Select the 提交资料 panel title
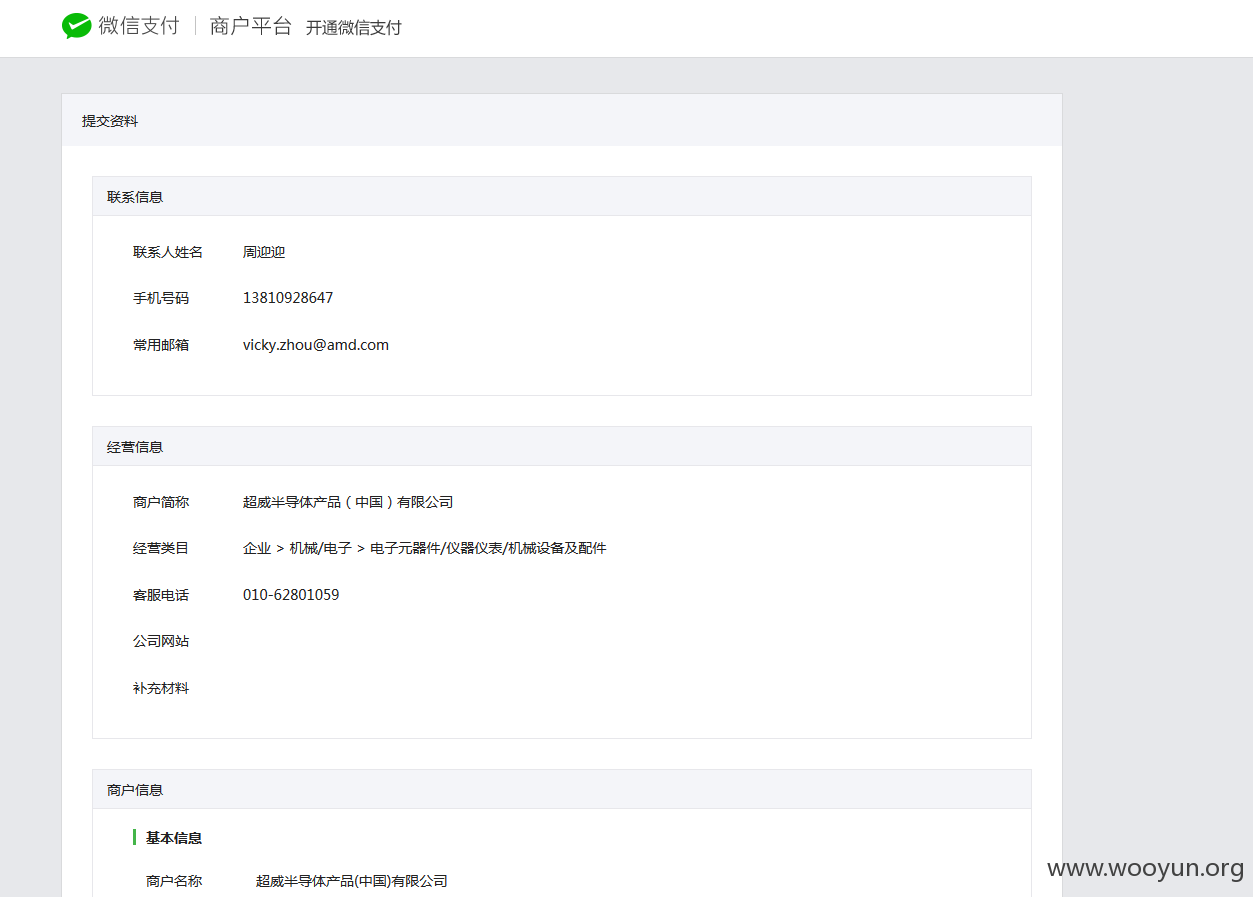The image size is (1253, 897). pyautogui.click(x=110, y=121)
